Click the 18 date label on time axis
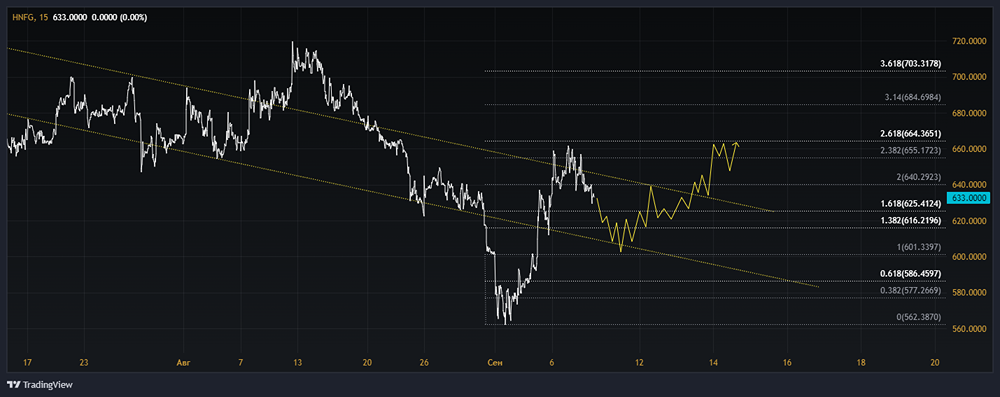The height and width of the screenshot is (397, 1000). coord(861,363)
